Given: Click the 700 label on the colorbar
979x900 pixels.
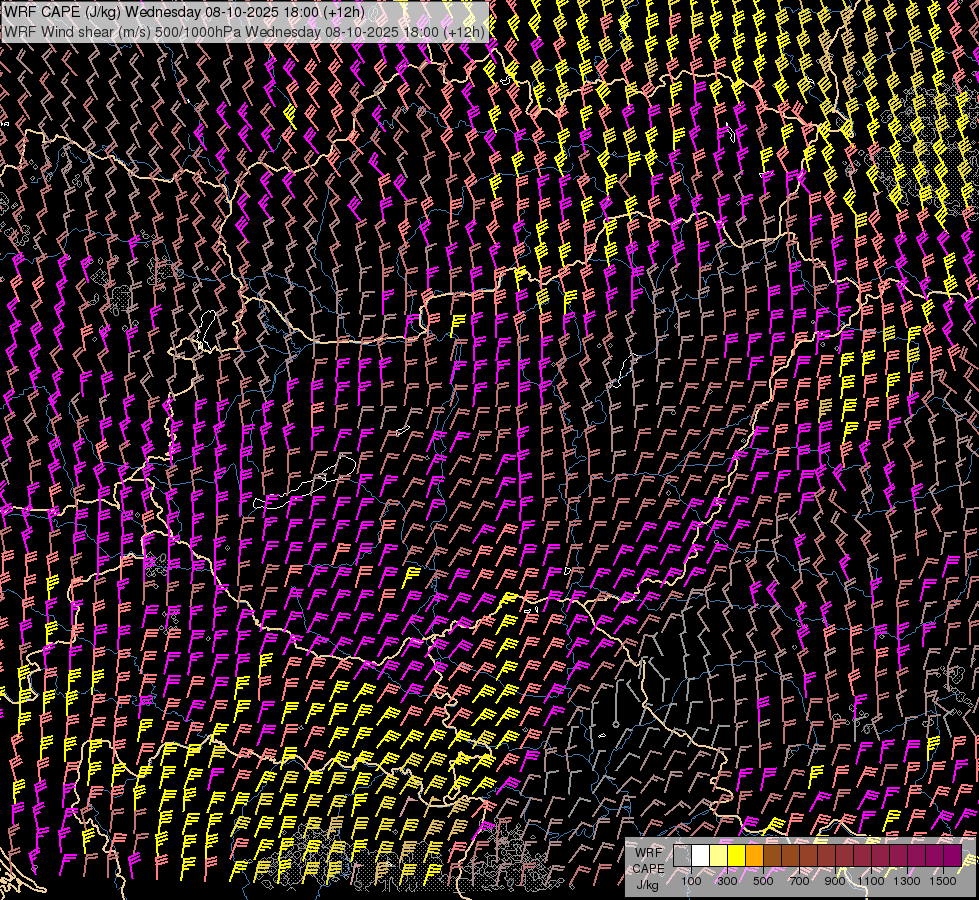Looking at the screenshot, I should [799, 880].
